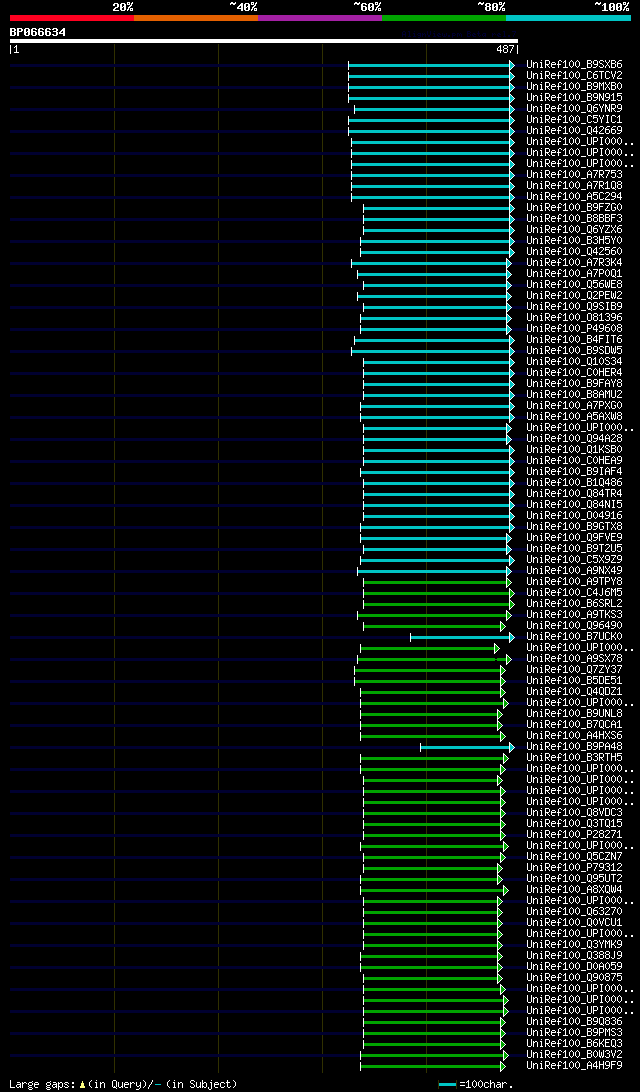Select the UniRef100_A7R753 label
The width and height of the screenshot is (640, 1092).
coord(575,174)
